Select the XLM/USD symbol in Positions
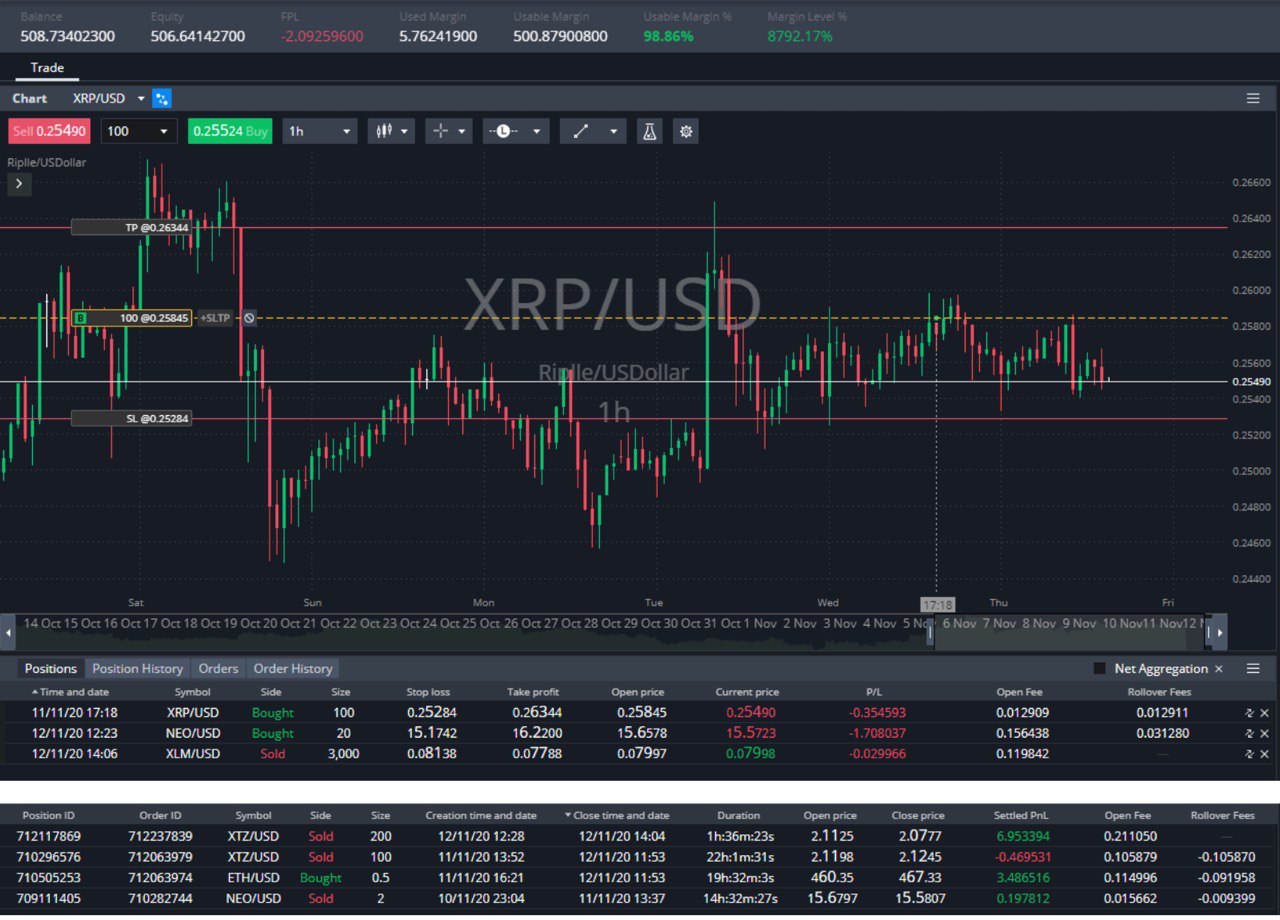The width and height of the screenshot is (1280, 920). click(193, 754)
